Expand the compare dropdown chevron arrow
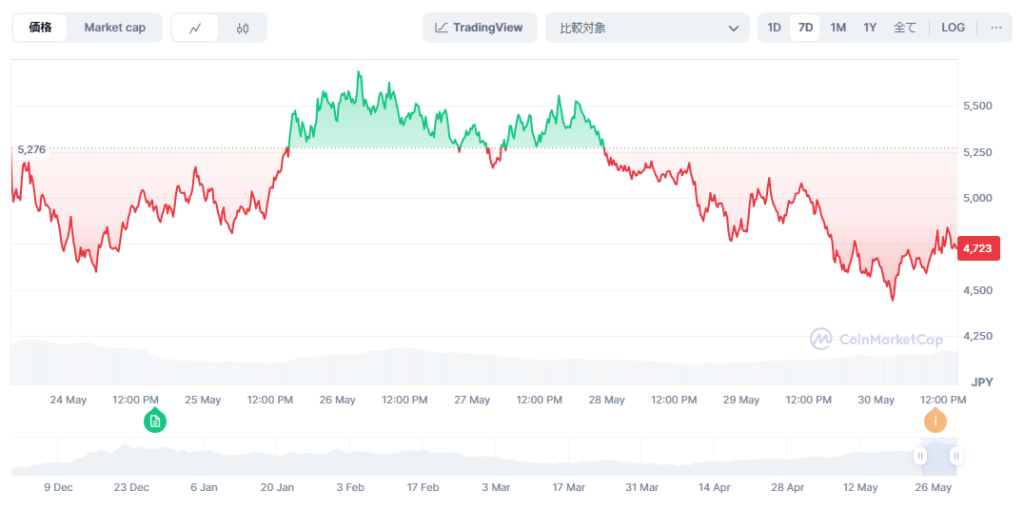 point(734,28)
